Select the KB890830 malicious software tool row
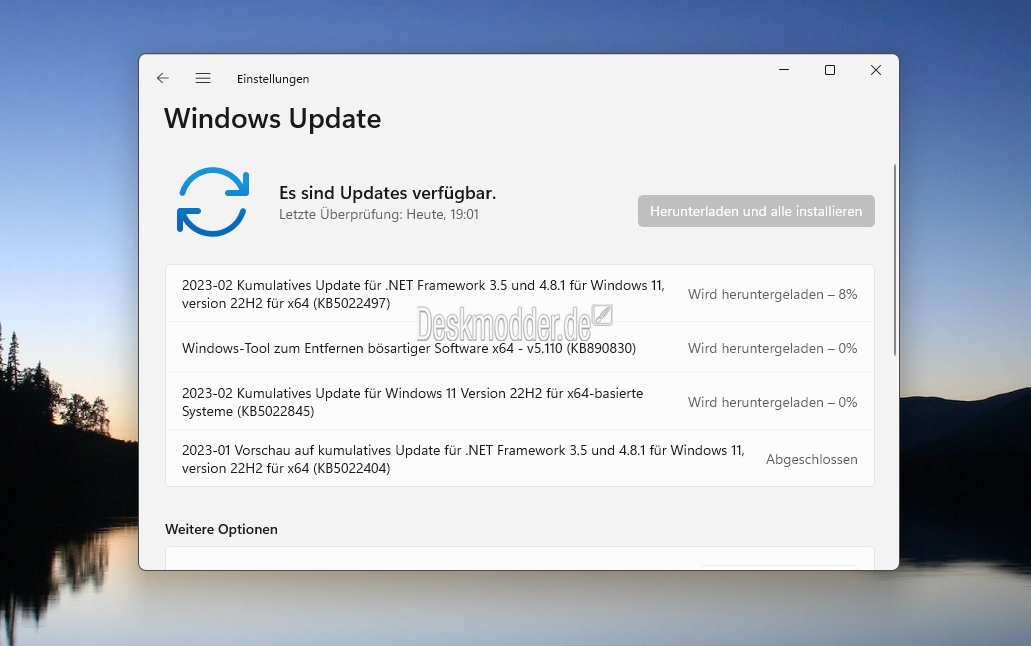 pos(519,348)
